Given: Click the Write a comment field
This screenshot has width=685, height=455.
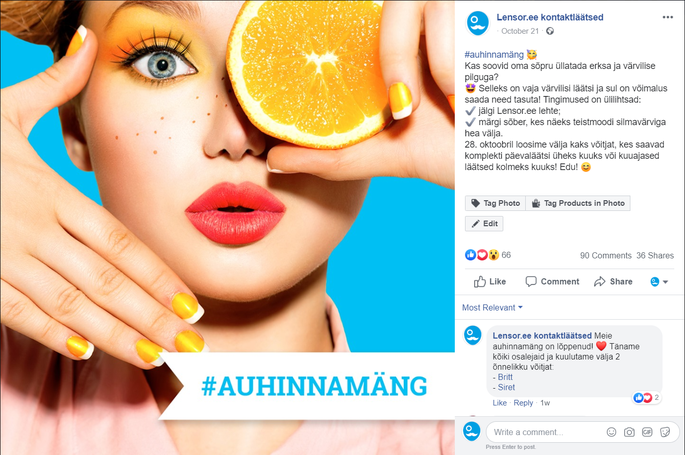Looking at the screenshot, I should click(546, 432).
